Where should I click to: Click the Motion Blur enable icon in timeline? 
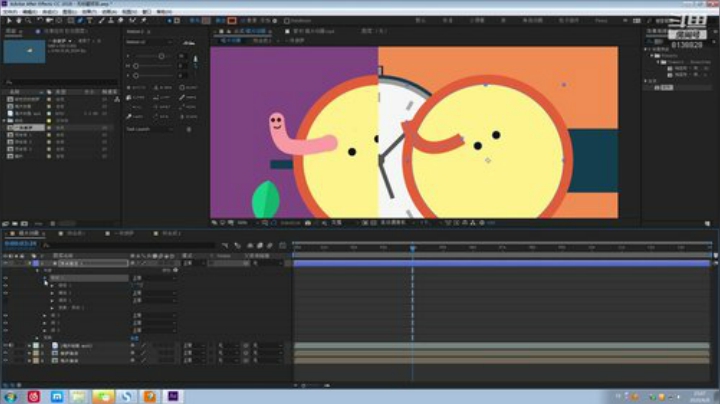270,246
